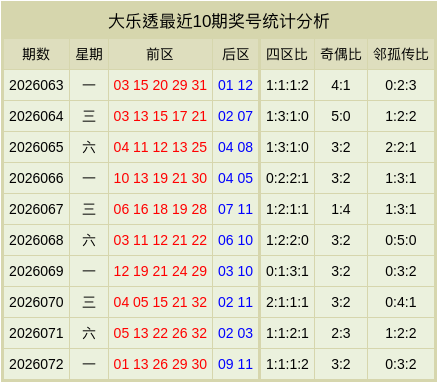Click the title 大乐透最近10期奖号统计分析
The width and height of the screenshot is (438, 383).
pyautogui.click(x=219, y=21)
